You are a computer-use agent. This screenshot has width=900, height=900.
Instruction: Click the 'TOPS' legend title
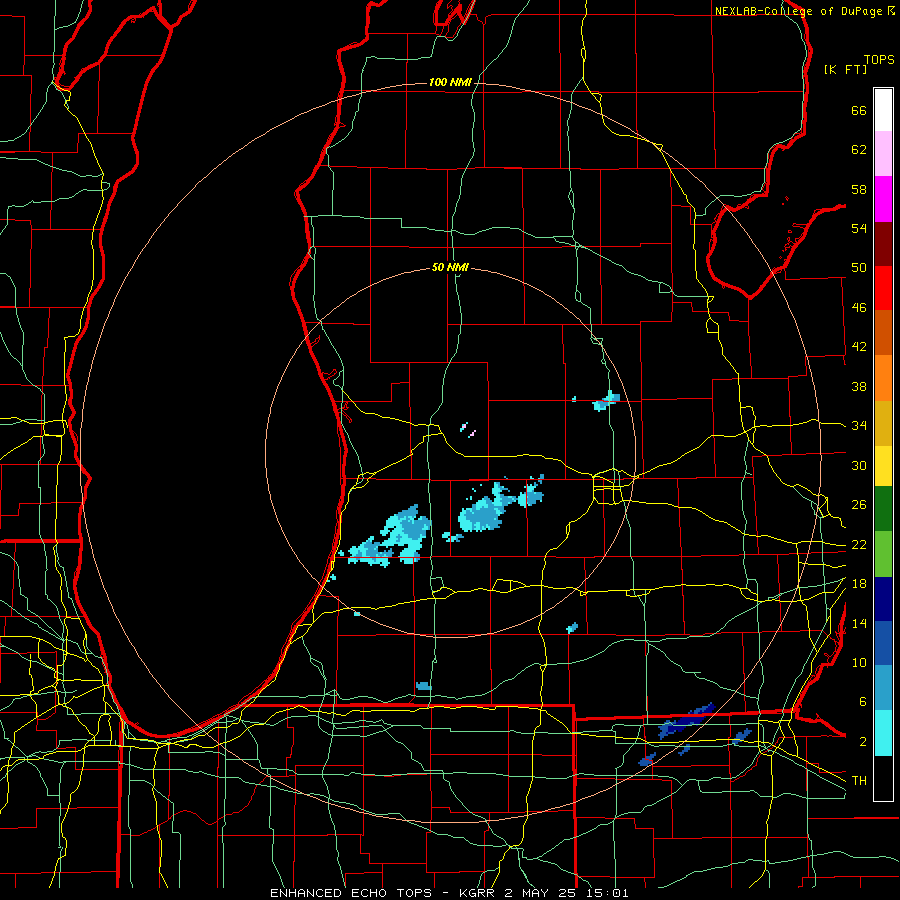[x=879, y=60]
